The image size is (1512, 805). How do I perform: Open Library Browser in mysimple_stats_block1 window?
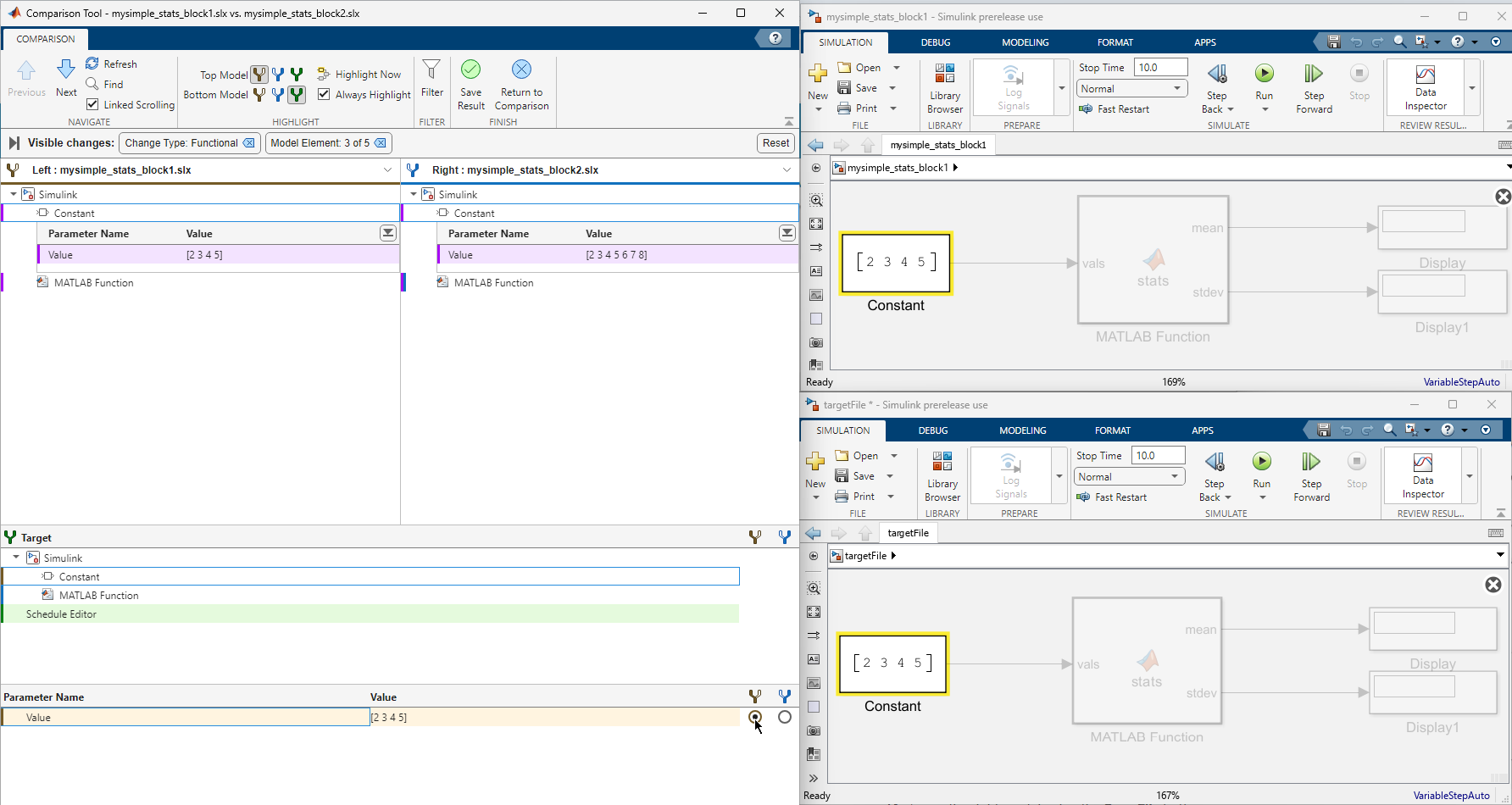coord(945,87)
